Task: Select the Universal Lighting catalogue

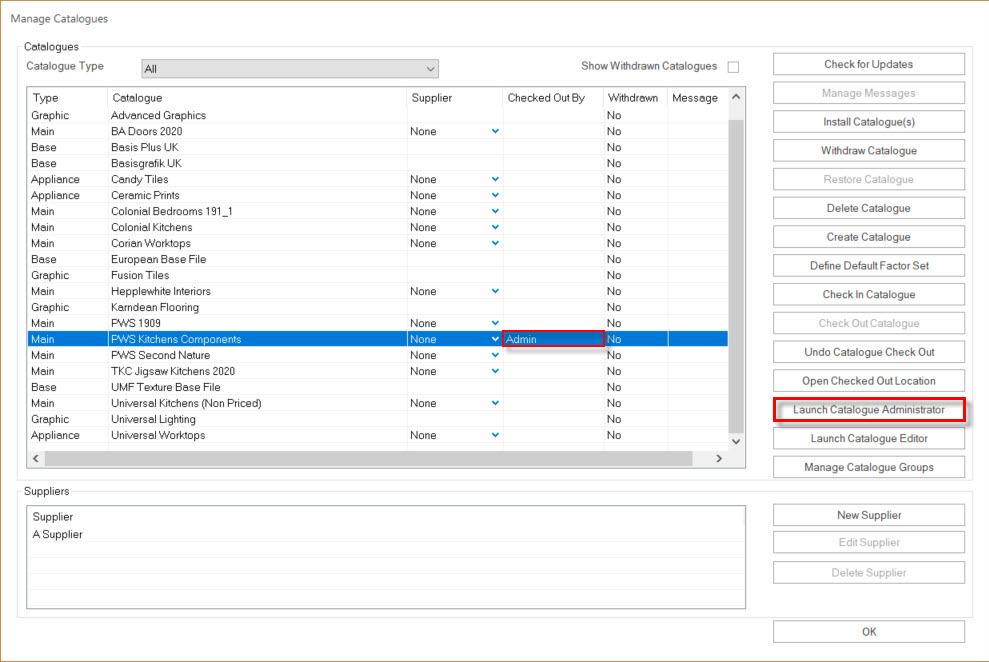Action: tap(378, 419)
